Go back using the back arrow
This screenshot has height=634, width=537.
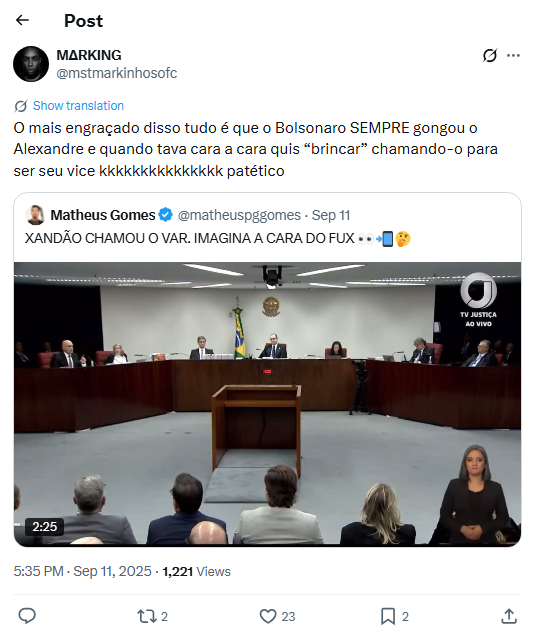(x=22, y=20)
